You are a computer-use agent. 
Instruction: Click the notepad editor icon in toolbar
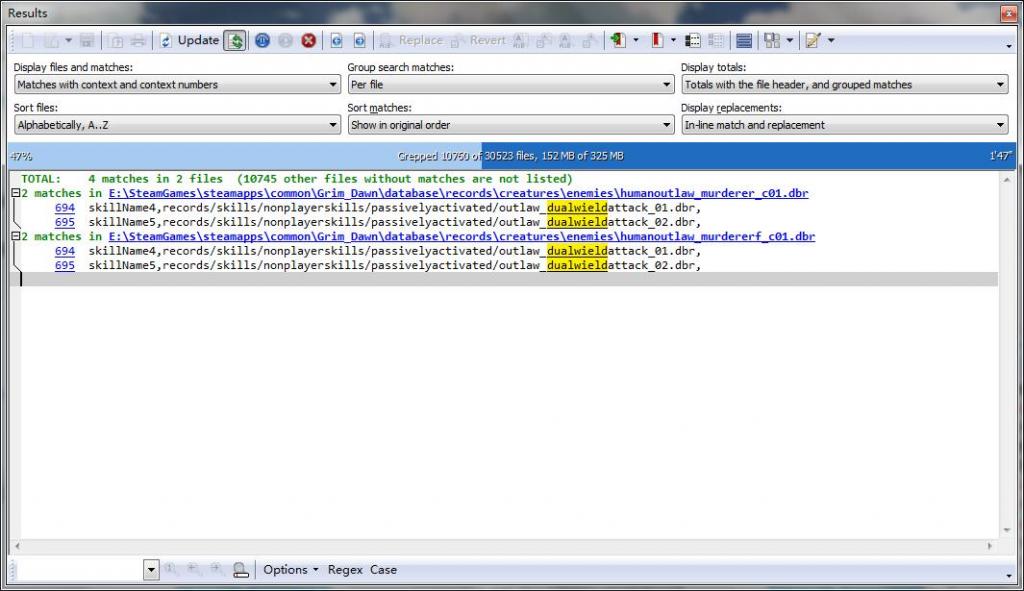(x=813, y=41)
